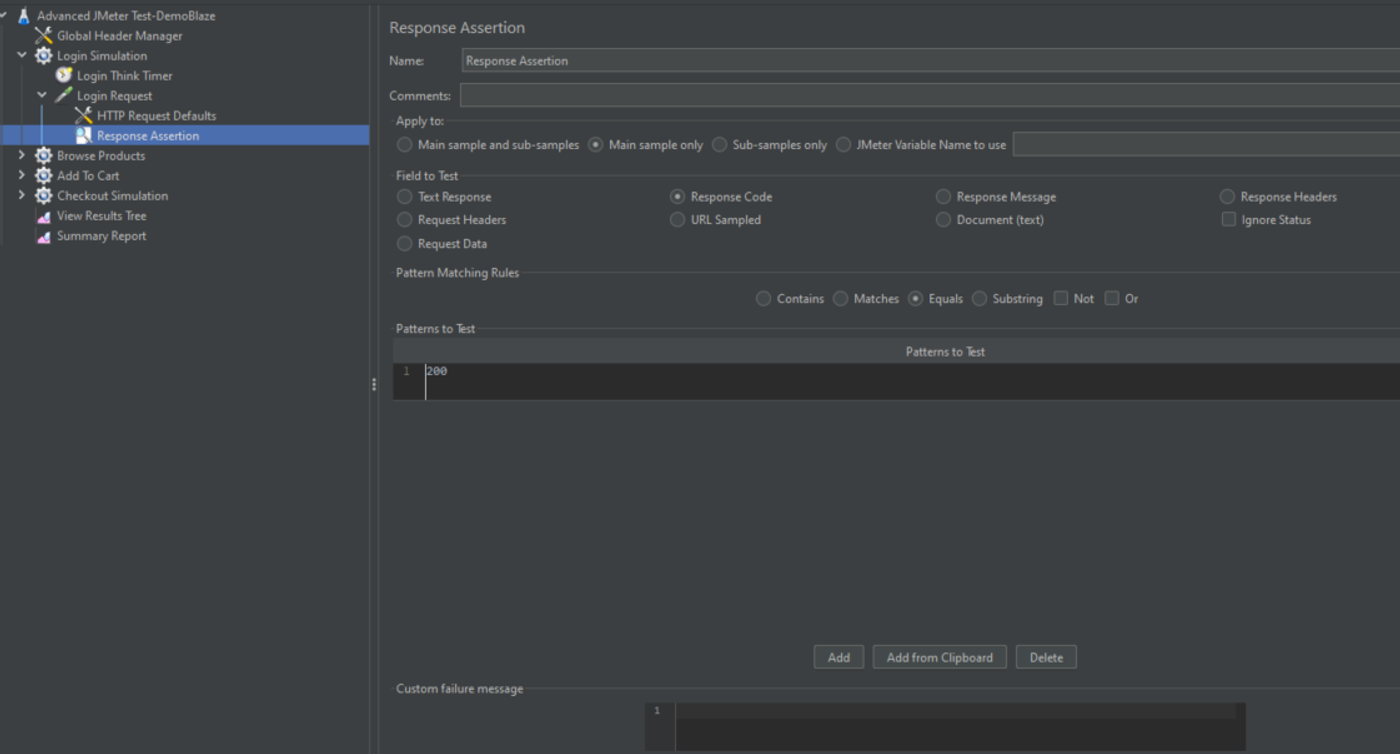The height and width of the screenshot is (754, 1400).
Task: Select the Login Think Timer clock icon
Action: click(64, 76)
